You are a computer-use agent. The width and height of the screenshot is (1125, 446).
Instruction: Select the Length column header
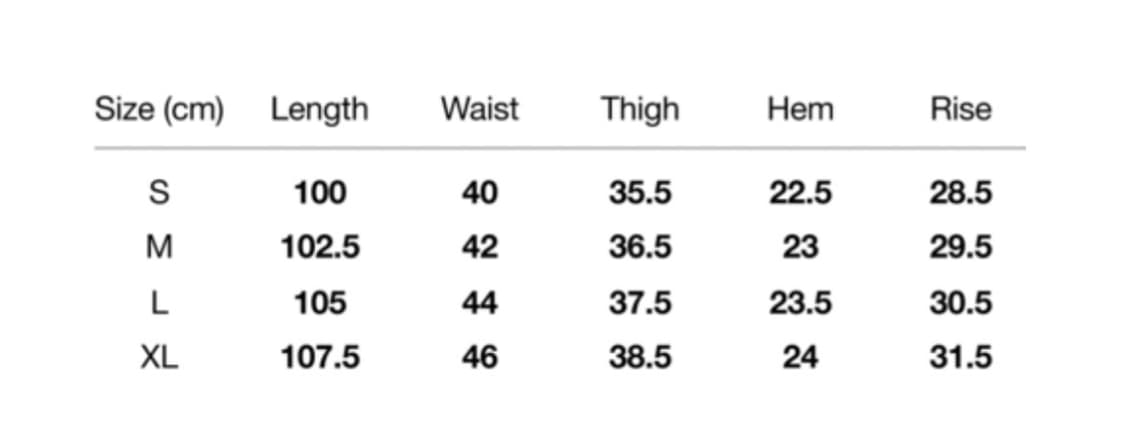pos(319,110)
